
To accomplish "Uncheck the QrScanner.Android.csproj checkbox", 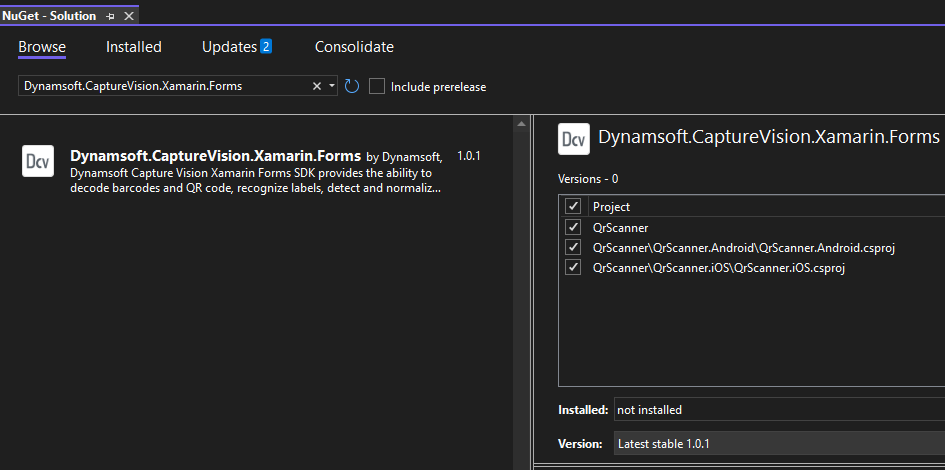I will (573, 247).
